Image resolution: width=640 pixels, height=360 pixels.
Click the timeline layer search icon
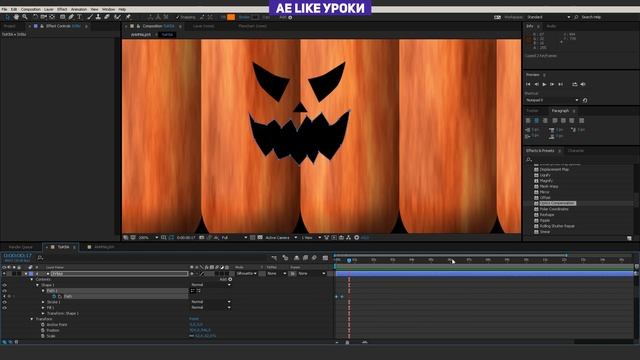click(40, 258)
